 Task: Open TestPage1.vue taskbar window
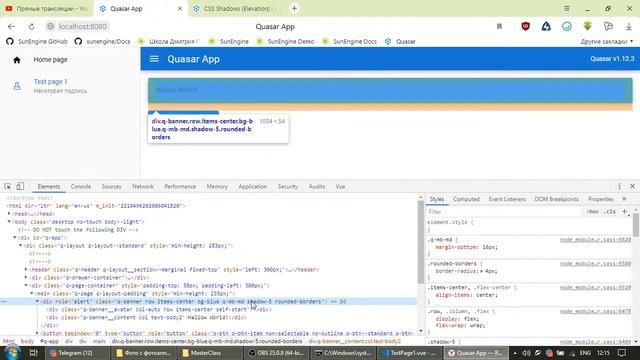tap(410, 353)
